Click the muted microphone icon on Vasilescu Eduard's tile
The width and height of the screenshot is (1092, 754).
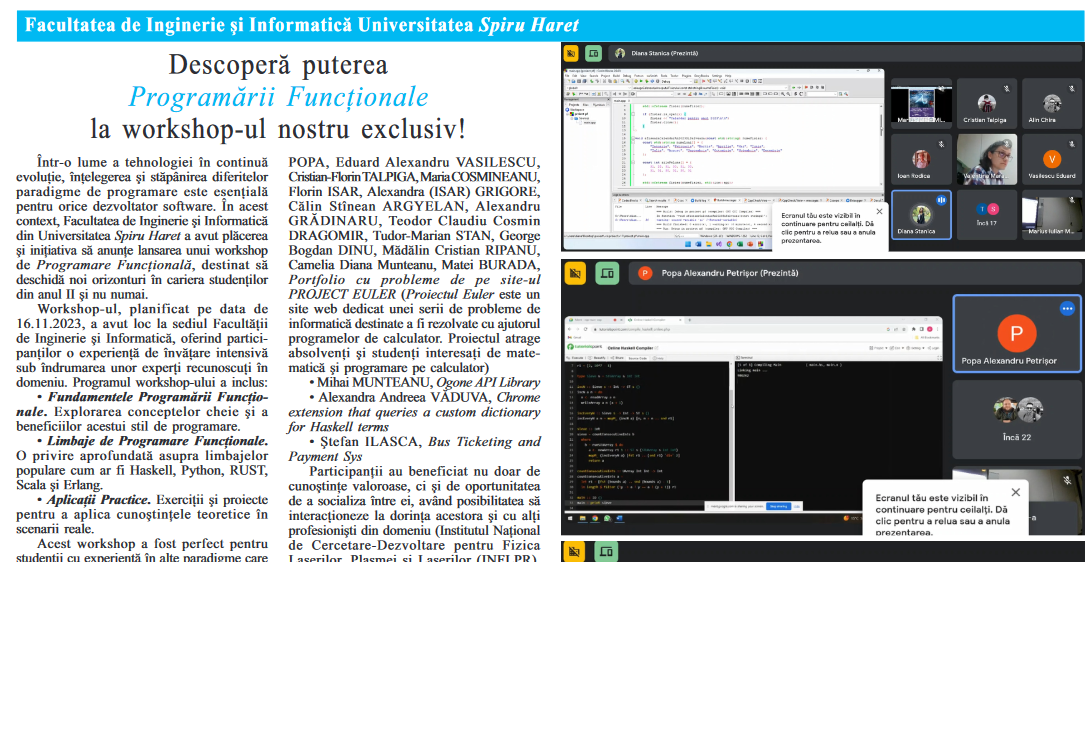tap(1070, 143)
